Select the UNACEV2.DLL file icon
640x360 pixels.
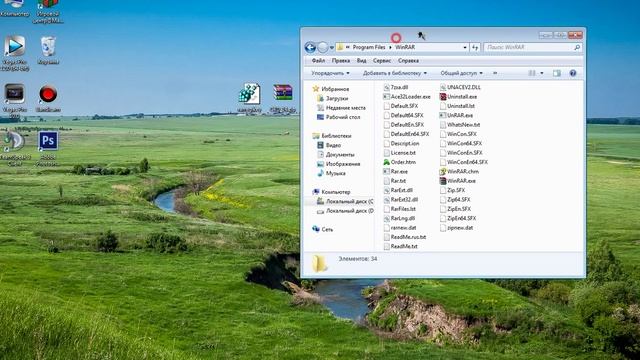pos(443,87)
